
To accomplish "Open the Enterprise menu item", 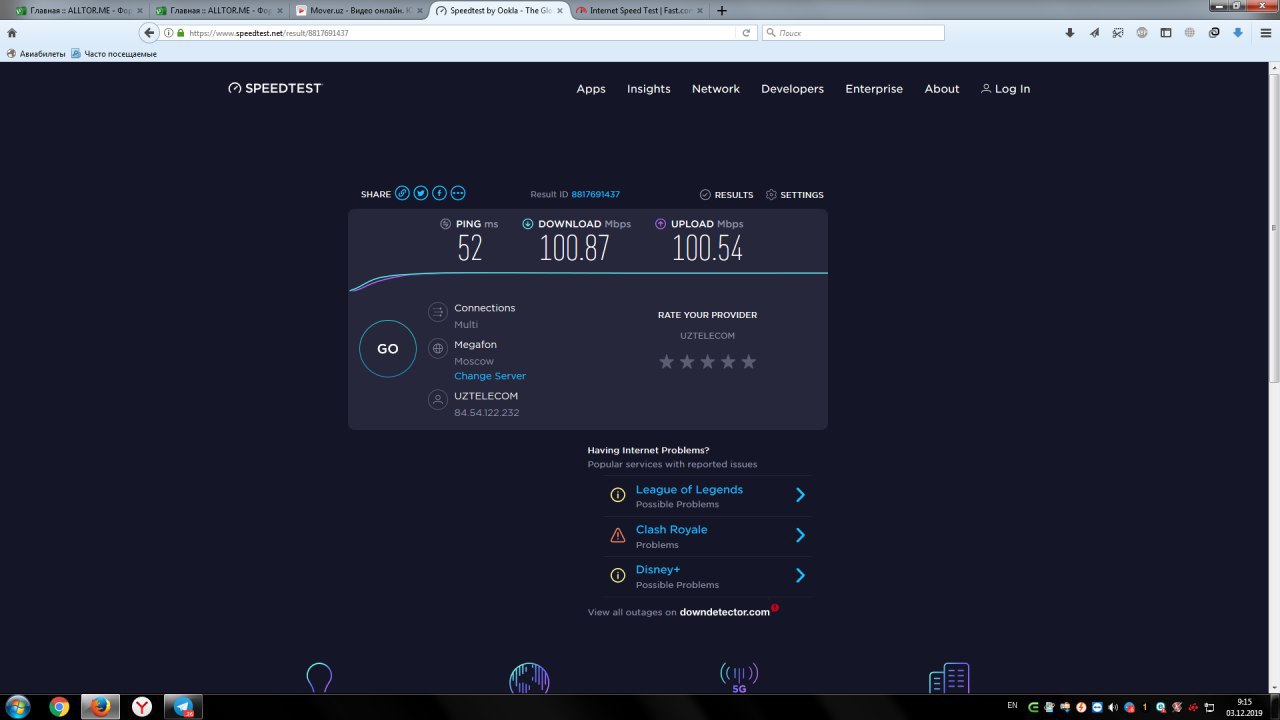I will pos(874,89).
